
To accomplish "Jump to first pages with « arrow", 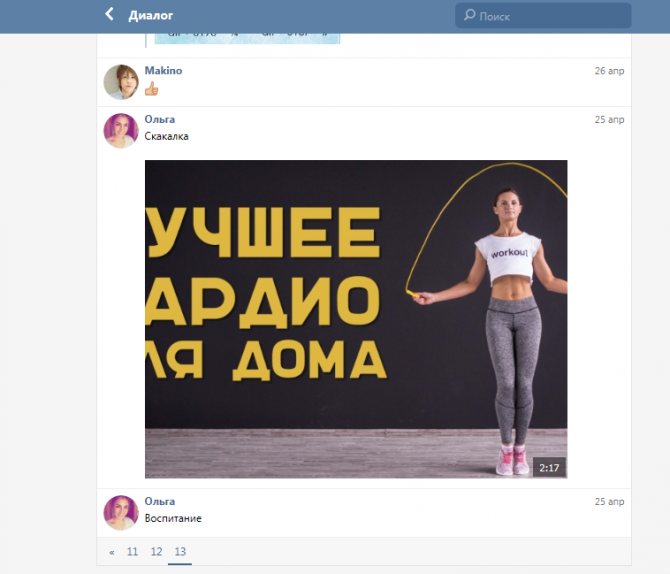I will [112, 552].
